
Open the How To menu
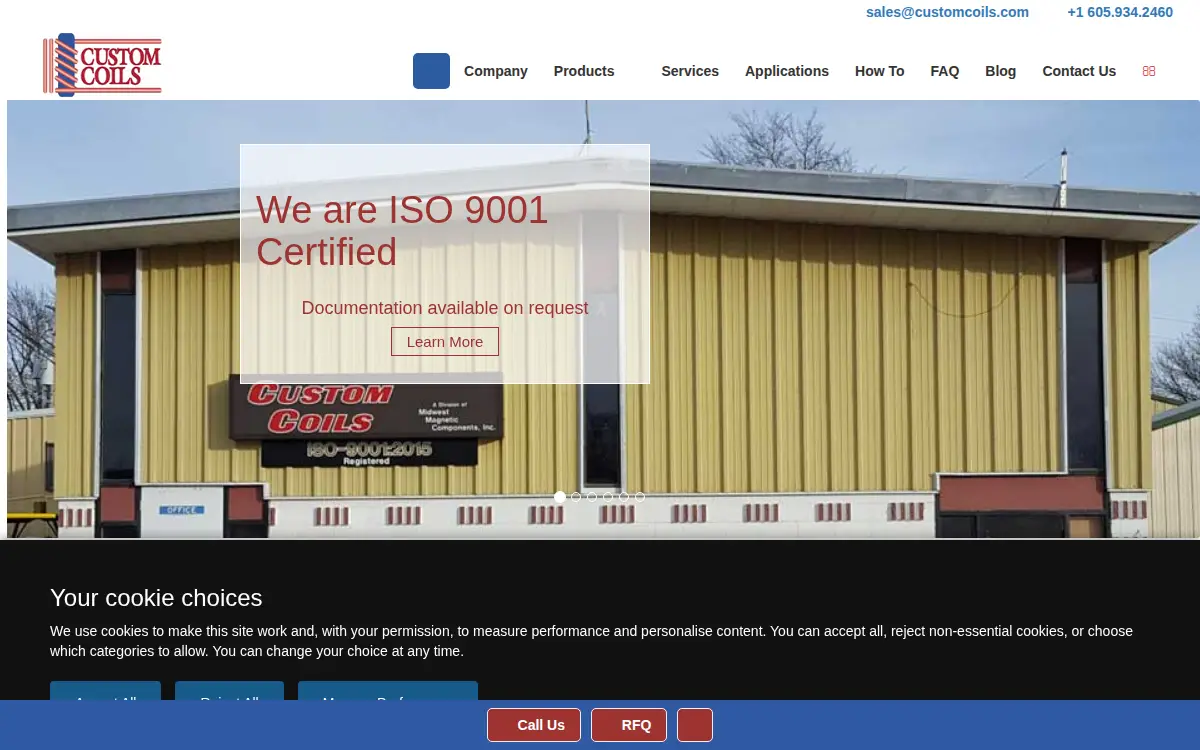879,71
